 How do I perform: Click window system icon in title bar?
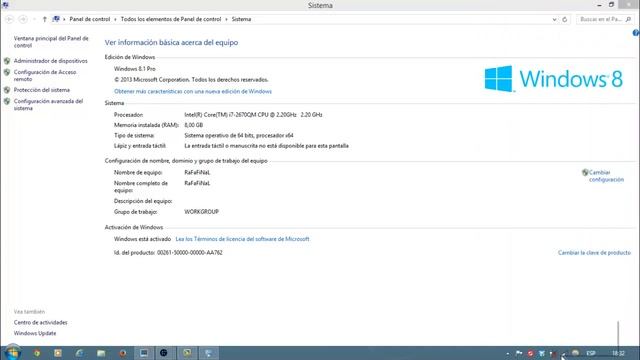(5, 5)
